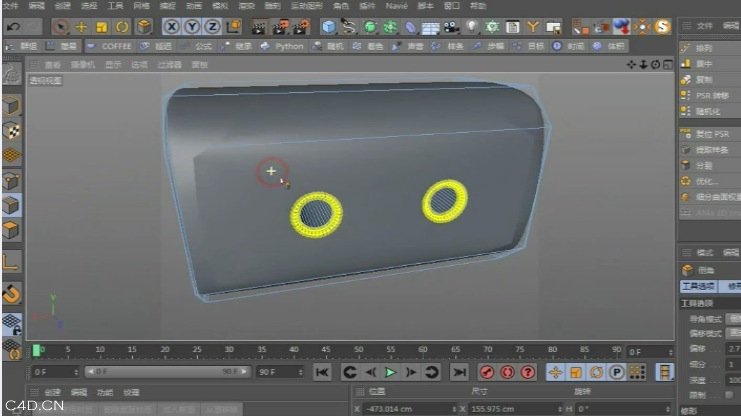This screenshot has width=741, height=416.
Task: Jump to timeline end button
Action: [459, 373]
